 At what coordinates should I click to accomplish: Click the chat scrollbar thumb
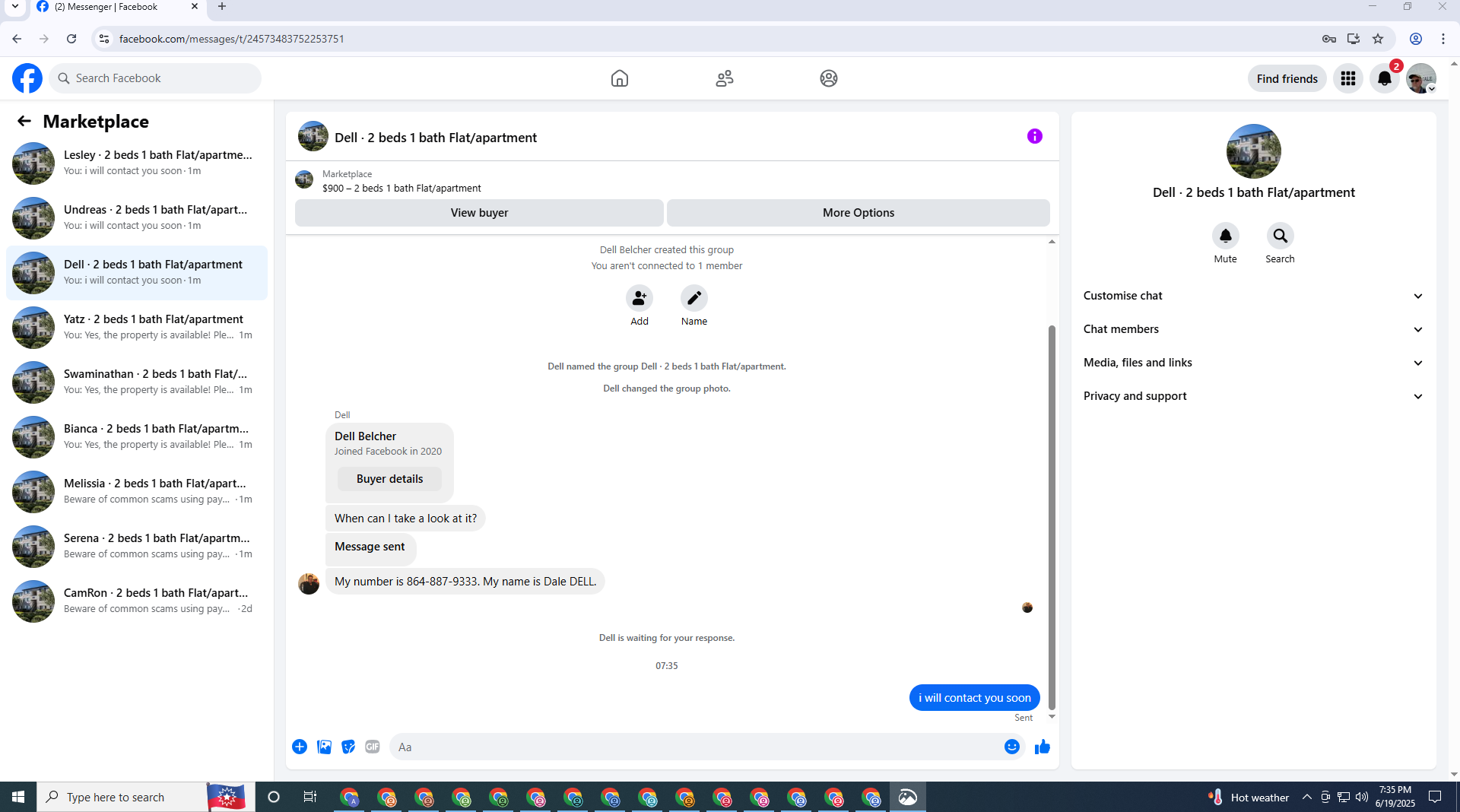point(1052,517)
